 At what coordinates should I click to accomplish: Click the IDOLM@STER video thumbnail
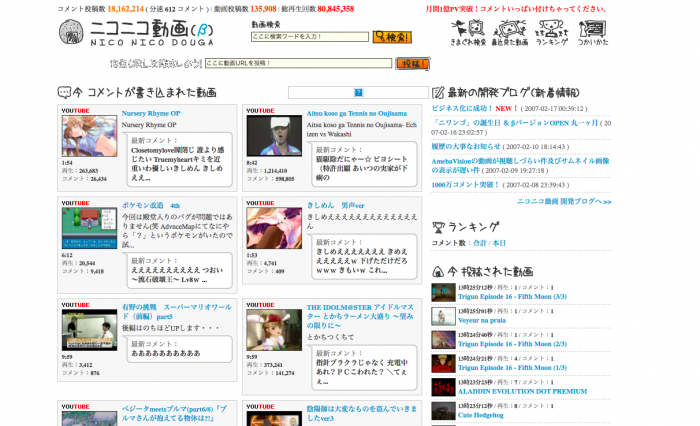[274, 330]
